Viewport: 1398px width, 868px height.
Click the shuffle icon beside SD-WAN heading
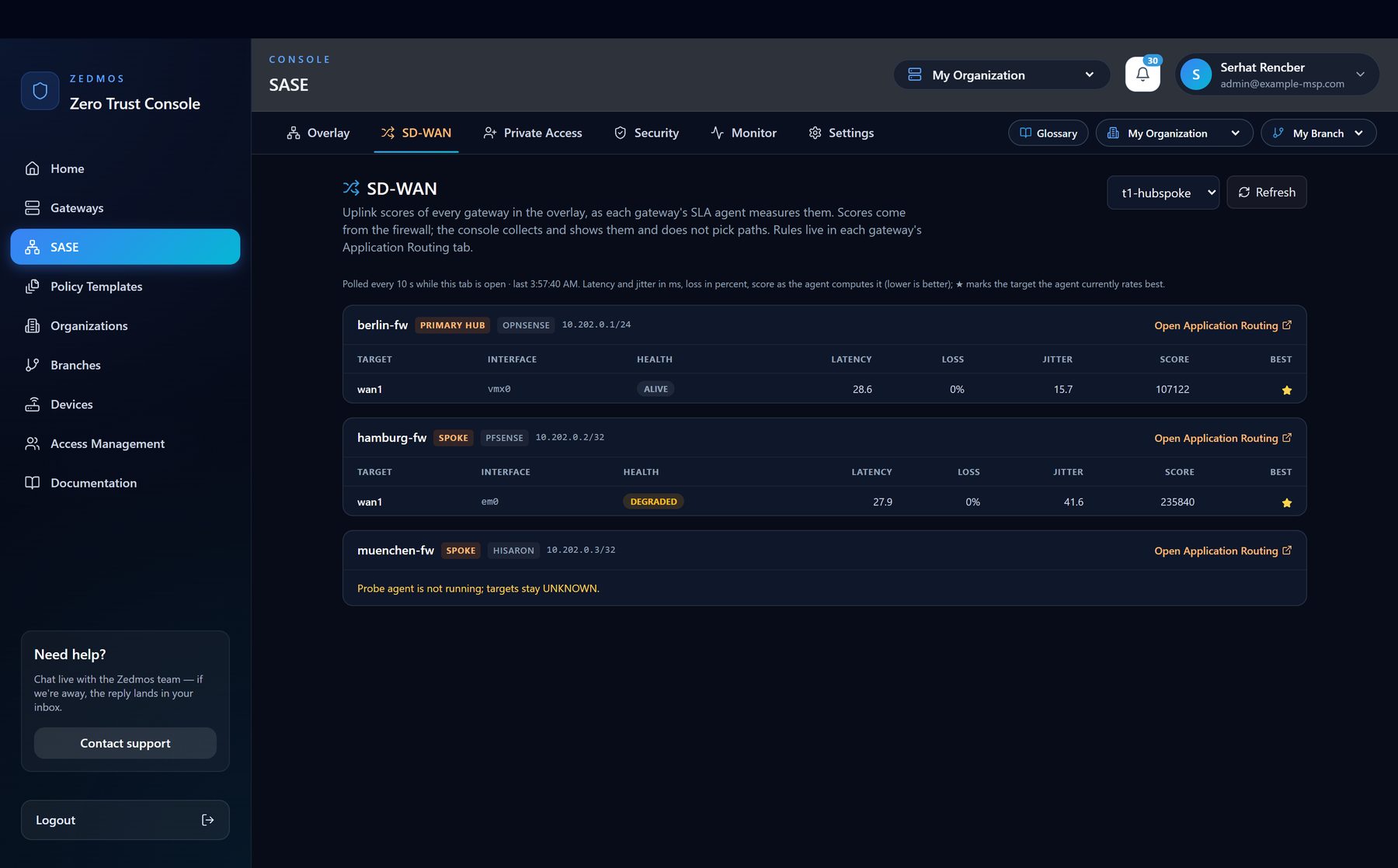351,188
